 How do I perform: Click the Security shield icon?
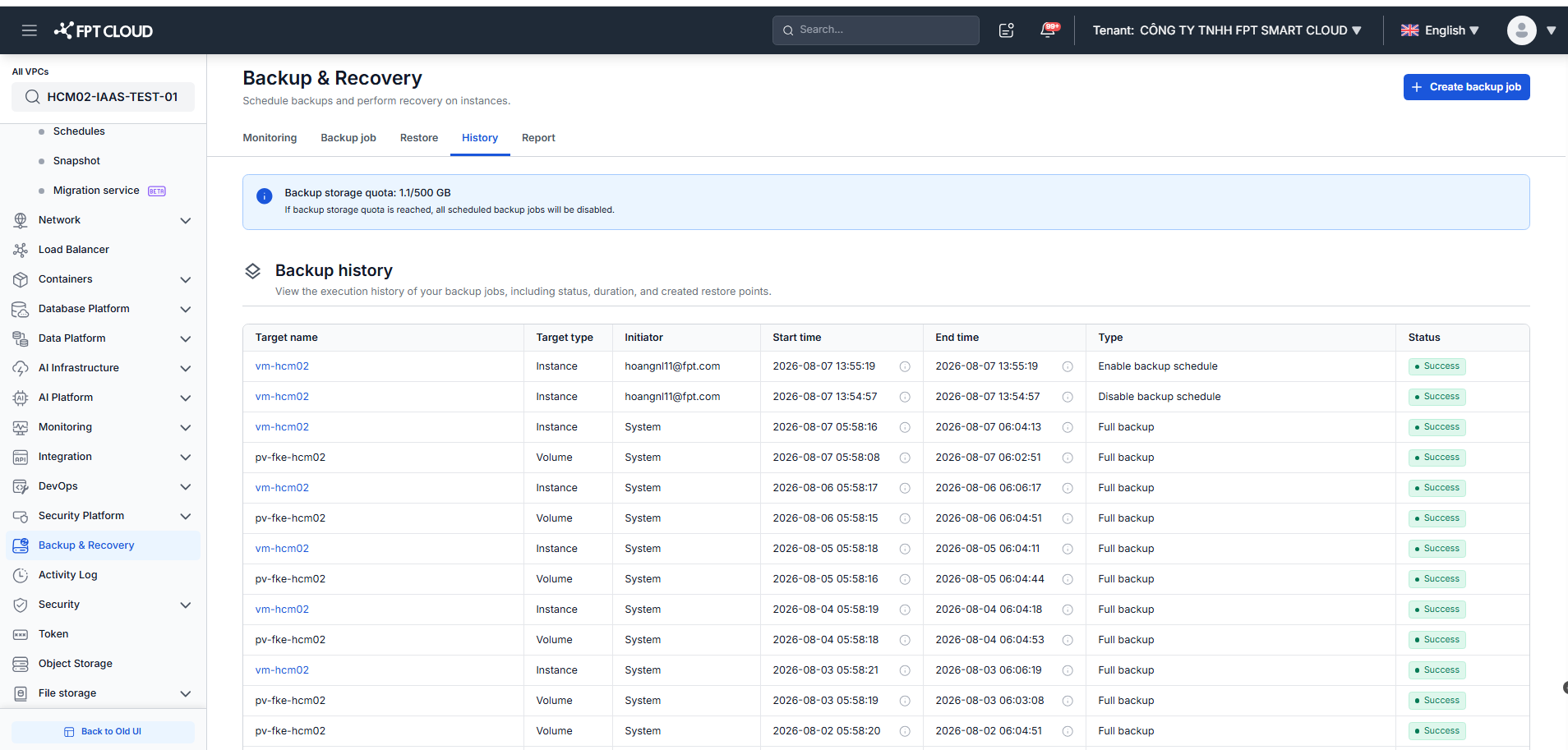pyautogui.click(x=21, y=605)
